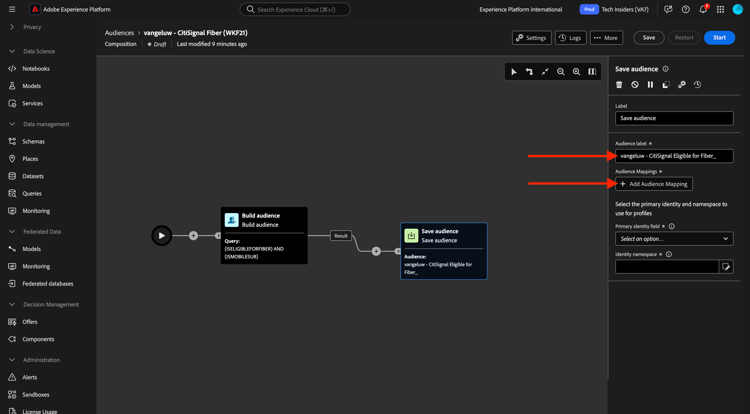Click the info icon next to Save audience title
This screenshot has width=750, height=414.
[665, 69]
